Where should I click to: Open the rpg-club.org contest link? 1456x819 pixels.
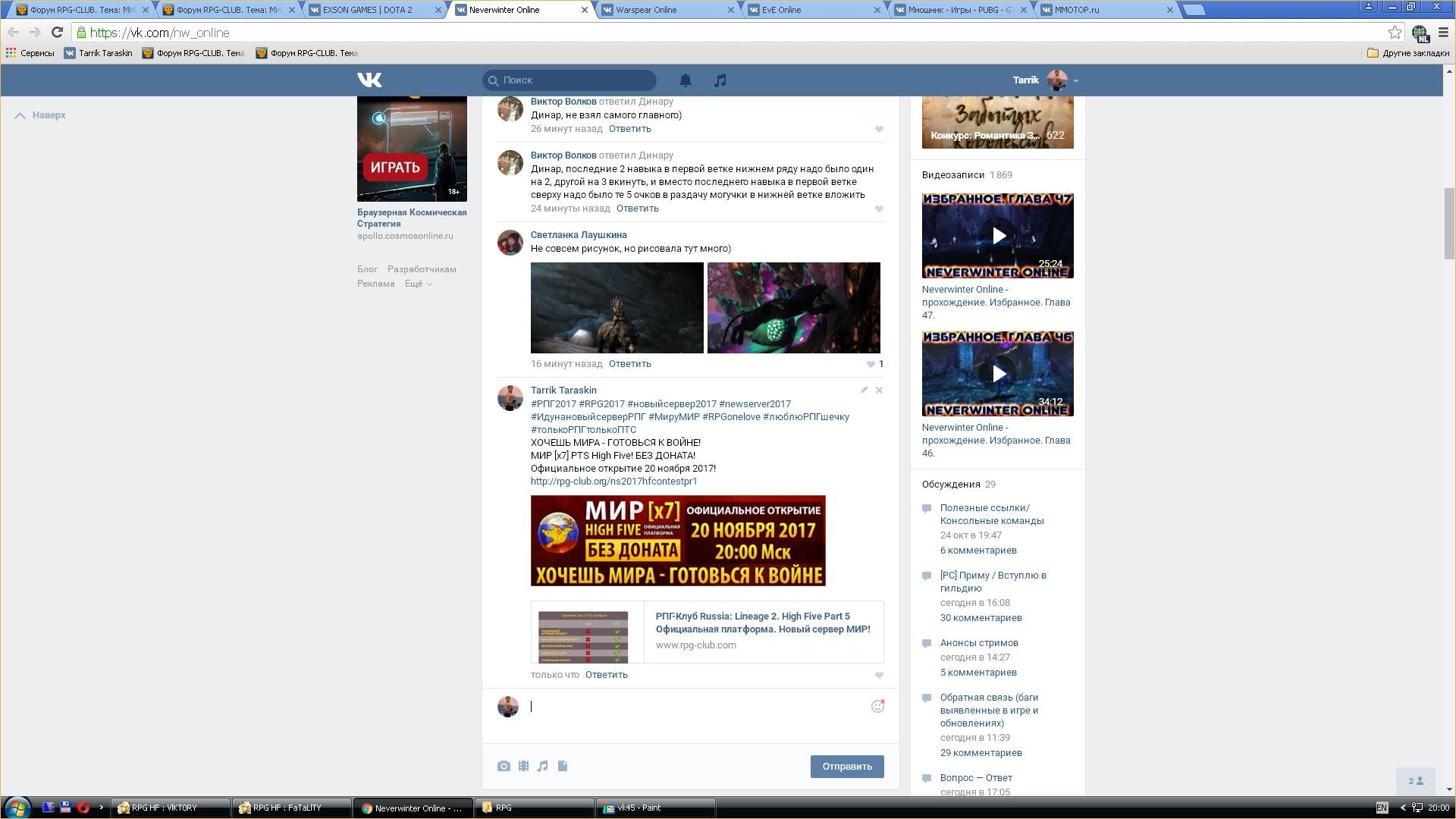(613, 482)
